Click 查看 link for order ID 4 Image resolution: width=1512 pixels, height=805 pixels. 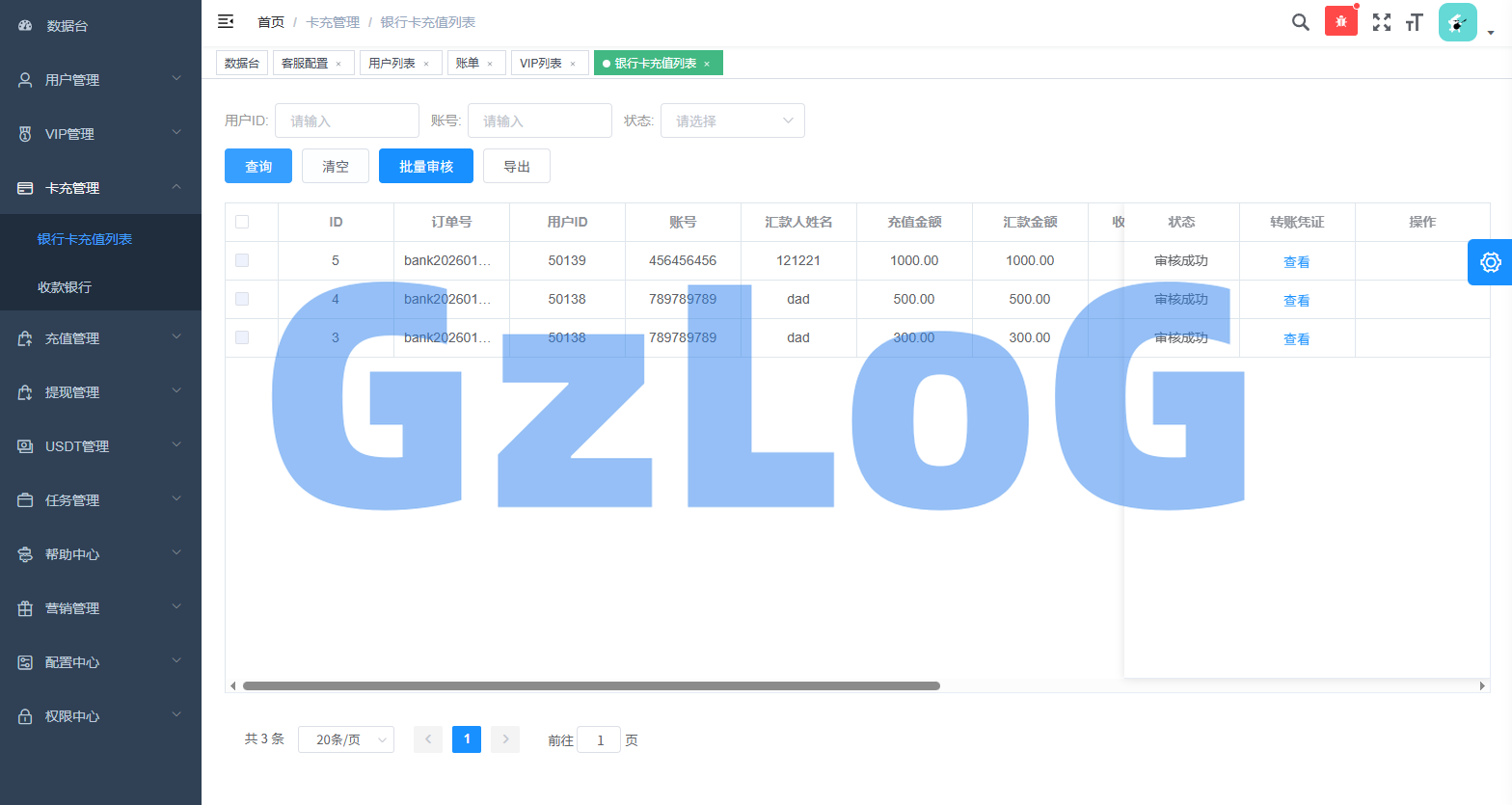click(x=1296, y=301)
